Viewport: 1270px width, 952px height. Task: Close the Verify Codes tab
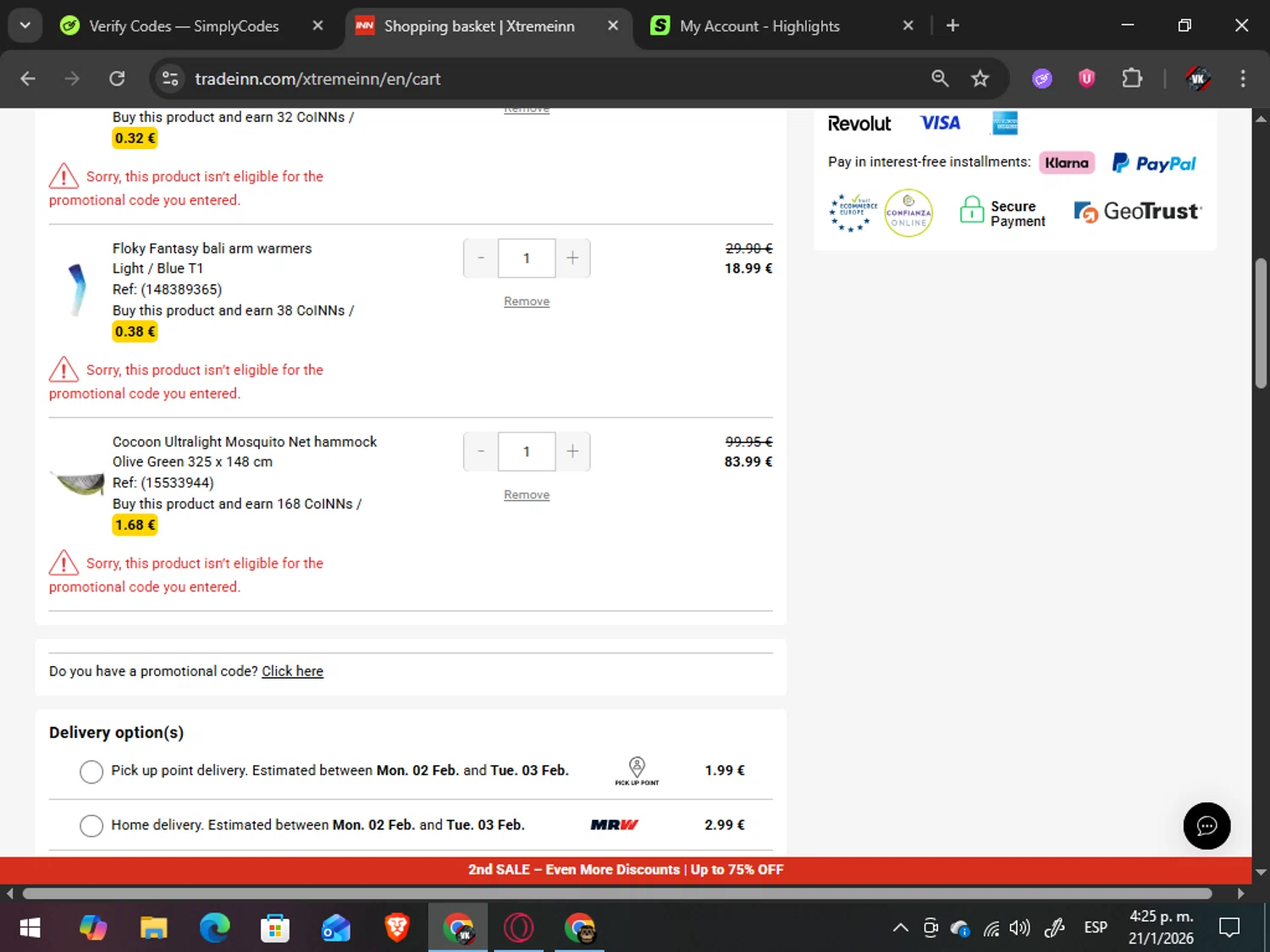[x=317, y=25]
